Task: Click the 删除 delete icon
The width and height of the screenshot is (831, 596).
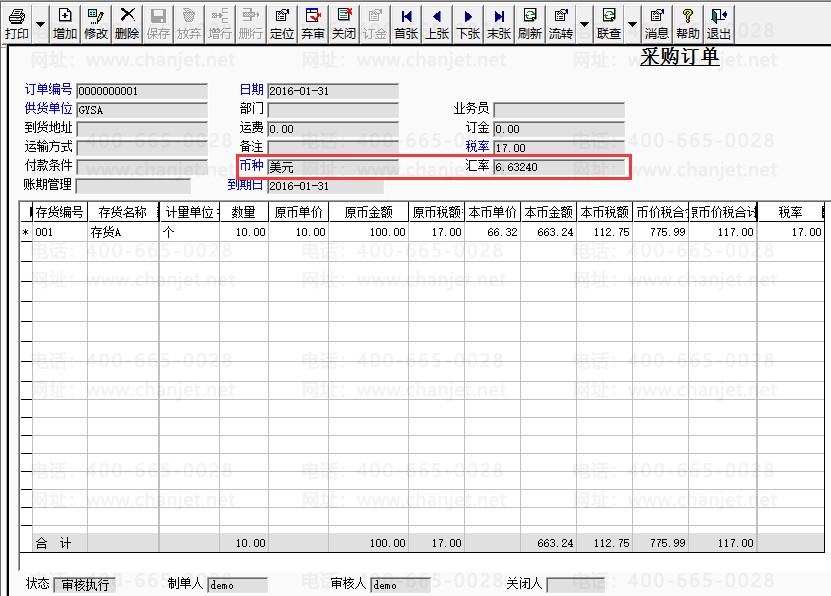Action: (127, 22)
